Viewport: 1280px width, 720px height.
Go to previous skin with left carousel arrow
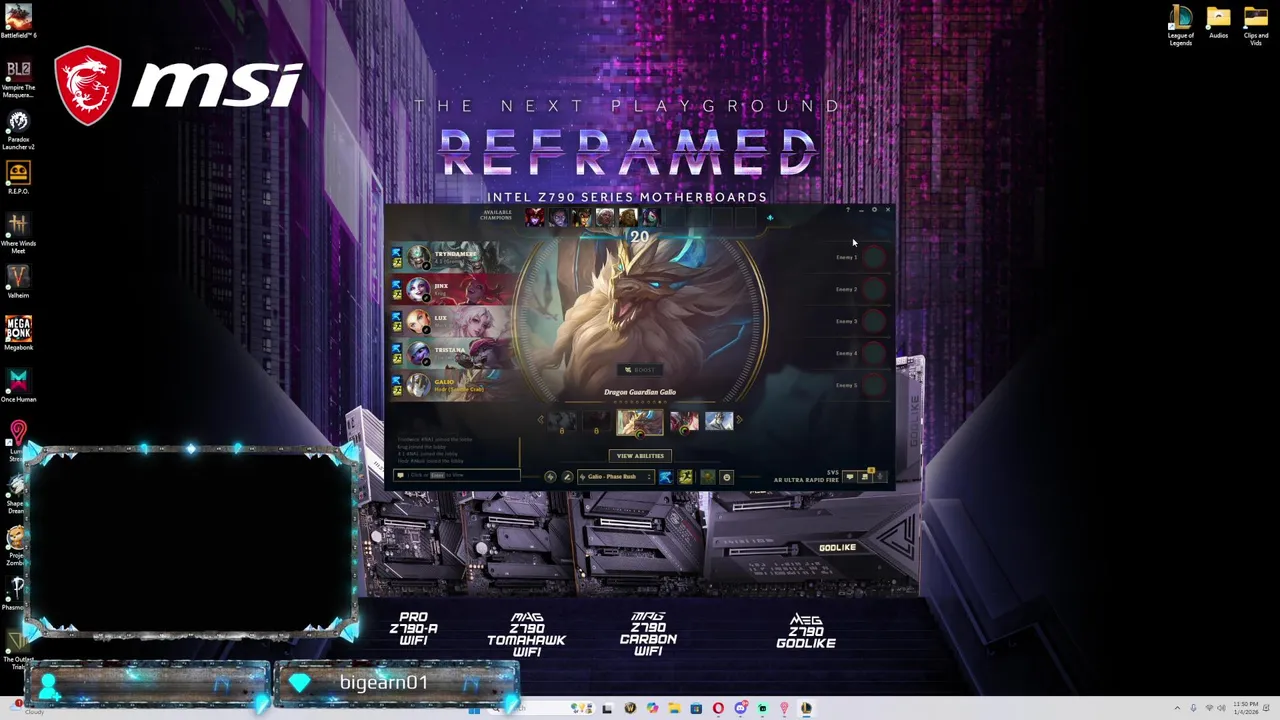click(540, 420)
